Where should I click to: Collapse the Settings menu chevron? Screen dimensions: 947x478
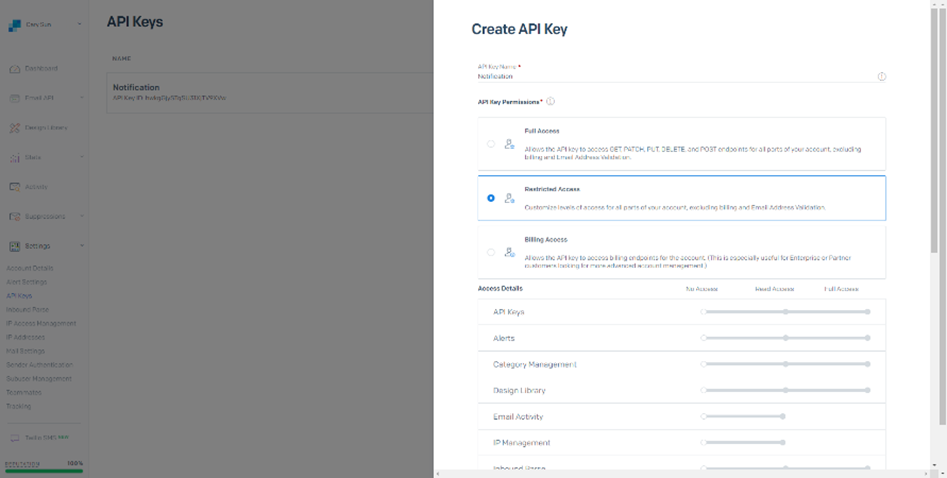(82, 246)
